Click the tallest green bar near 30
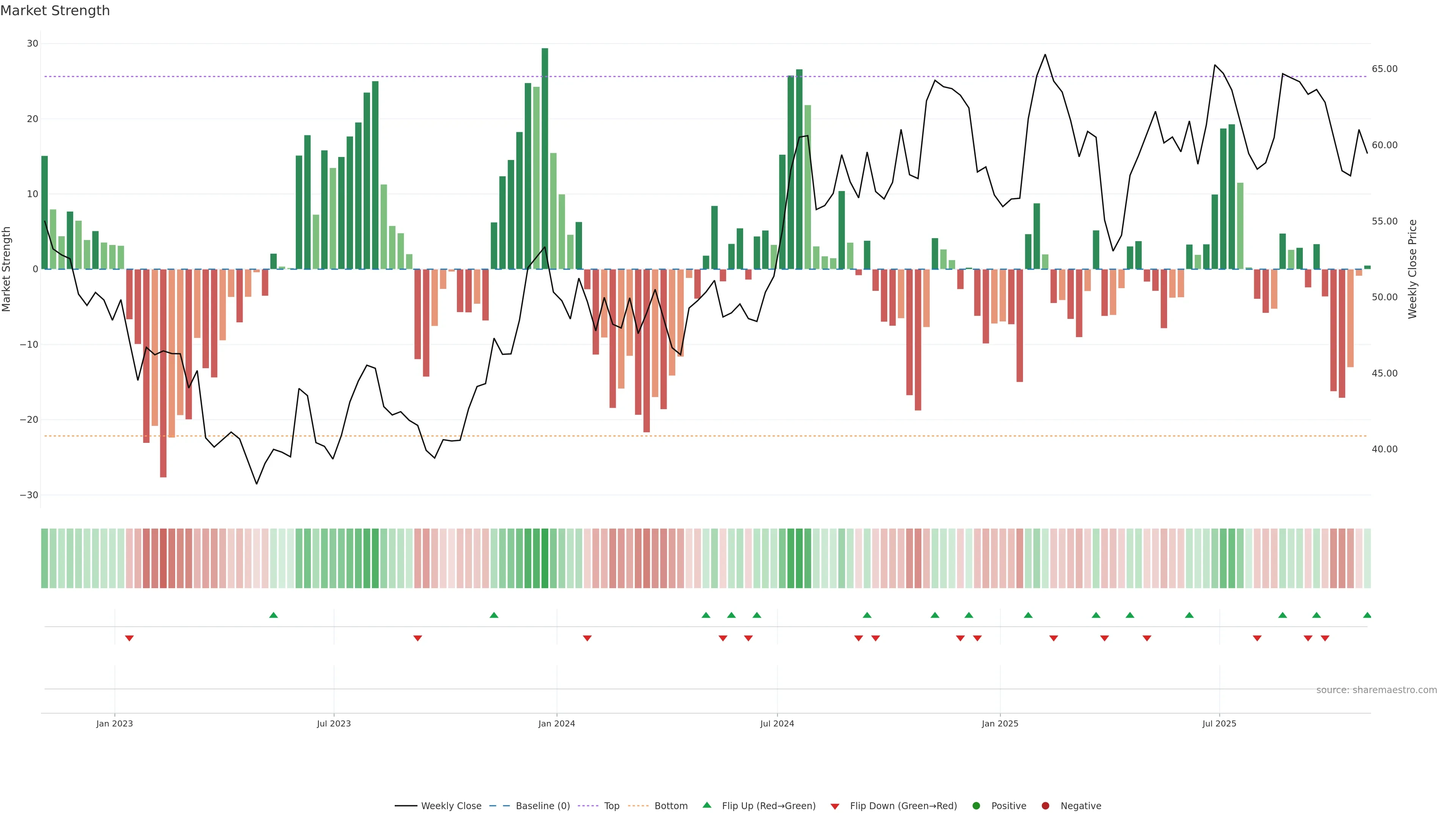1456x819 pixels. (x=545, y=158)
